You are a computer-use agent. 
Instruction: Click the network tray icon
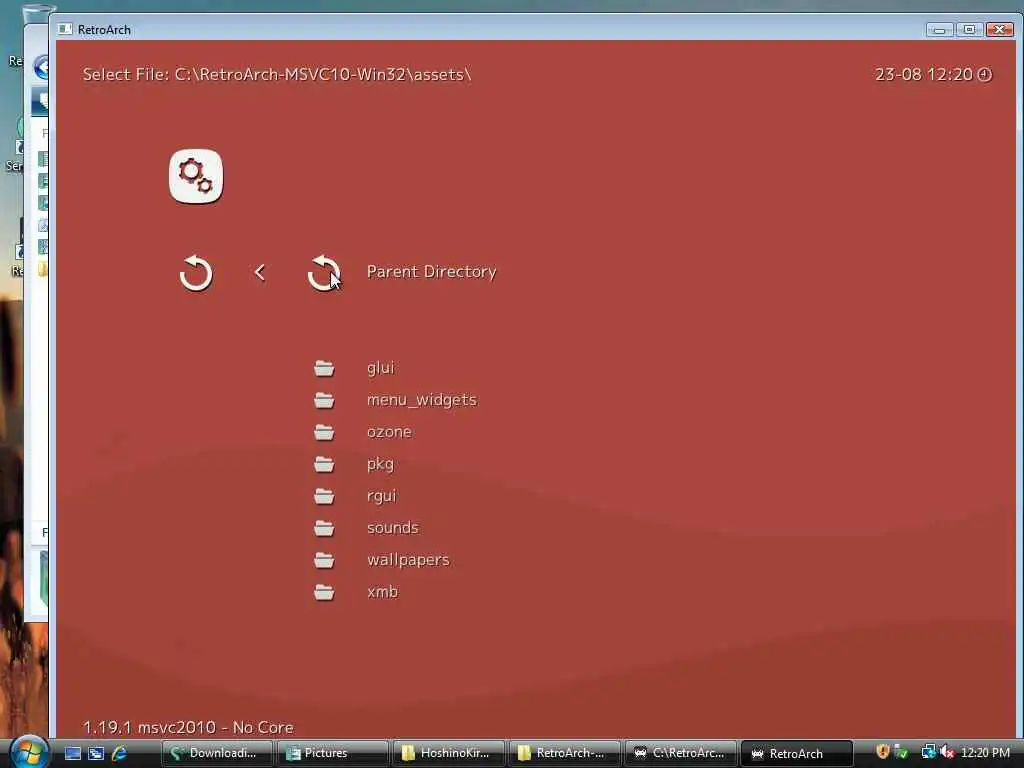pyautogui.click(x=928, y=752)
